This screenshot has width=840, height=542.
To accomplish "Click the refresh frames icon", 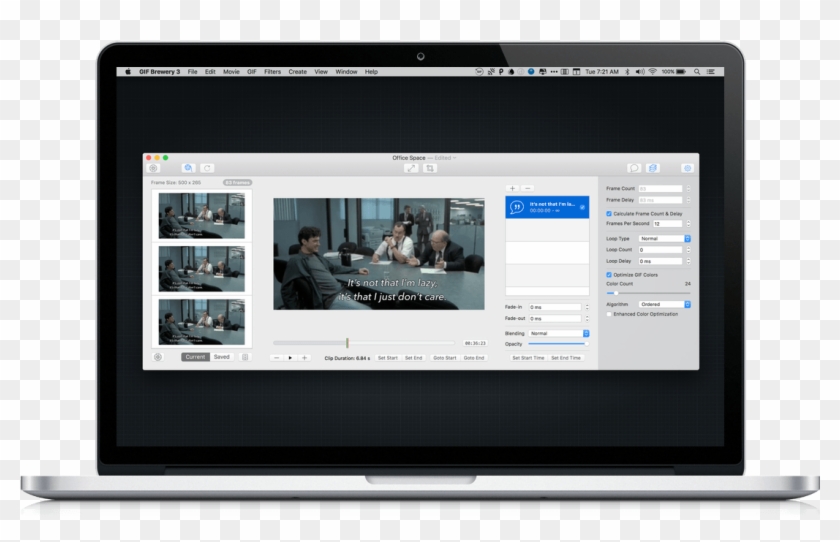I will 207,168.
